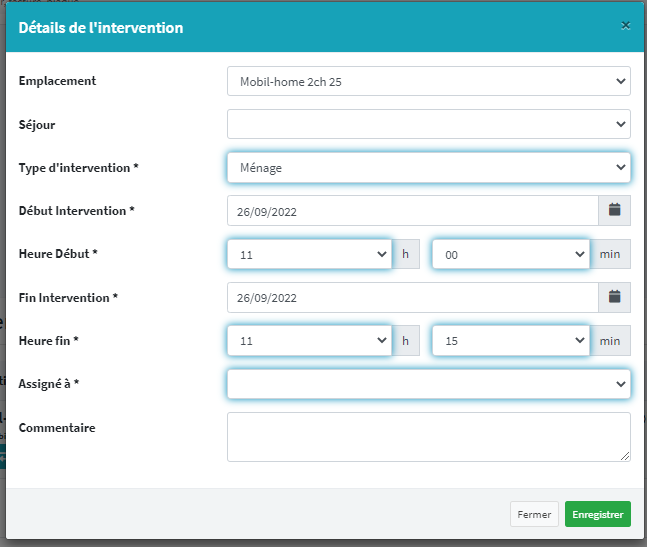The width and height of the screenshot is (647, 547).
Task: Click the Type d'intervention field label
Action: 78,168
